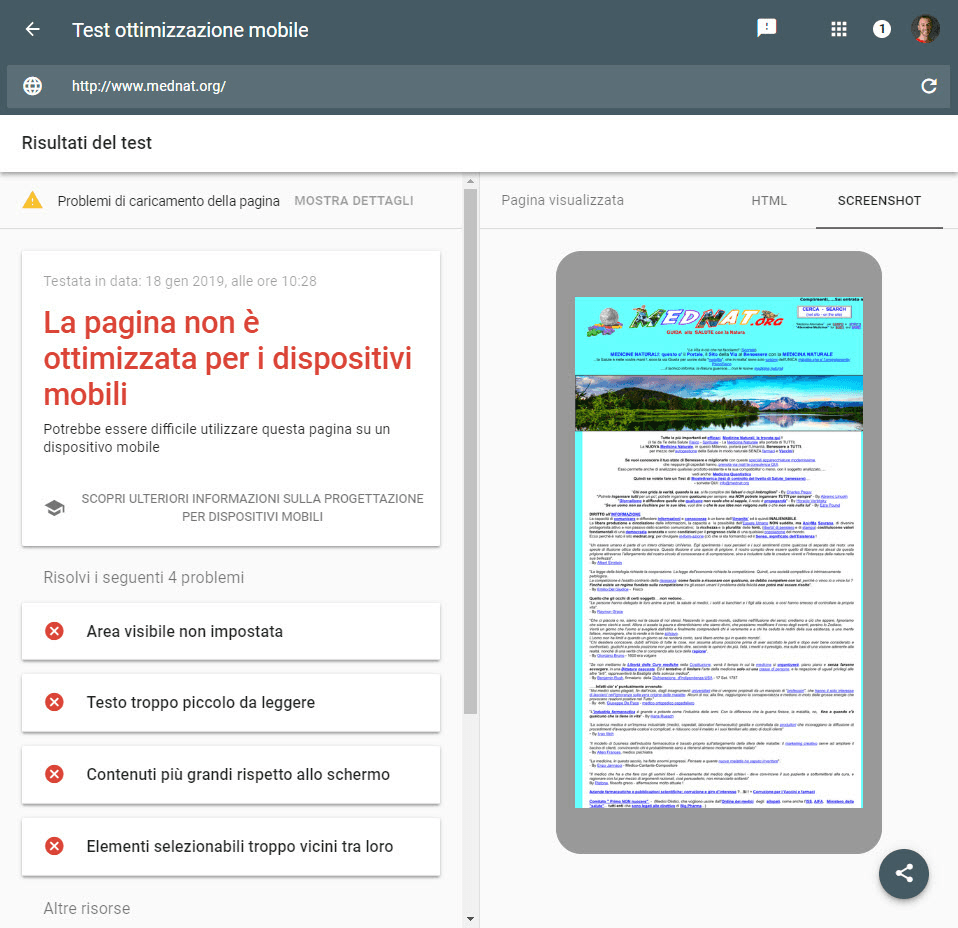The height and width of the screenshot is (928, 958).
Task: Click the yellow warning triangle icon
Action: pos(33,200)
